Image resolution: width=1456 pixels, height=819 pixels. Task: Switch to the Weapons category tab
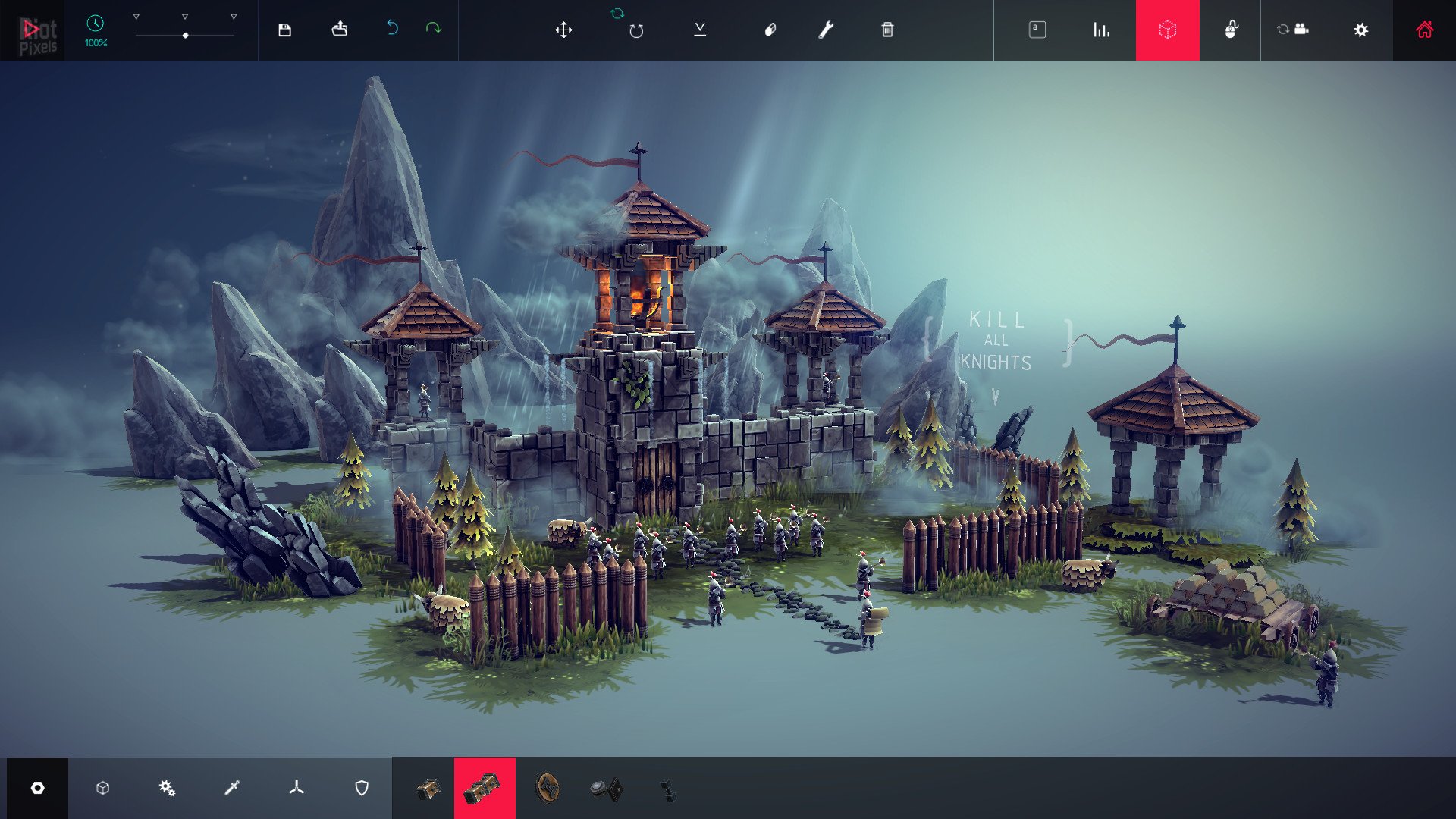point(233,788)
